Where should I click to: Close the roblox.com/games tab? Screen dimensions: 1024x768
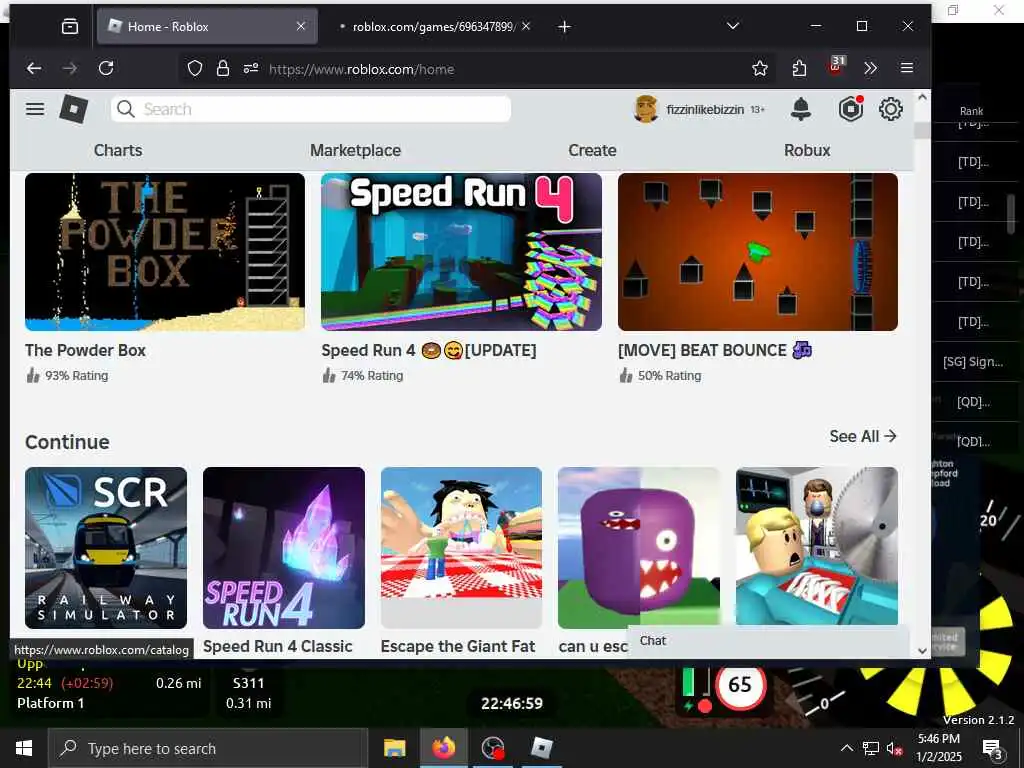pos(526,26)
